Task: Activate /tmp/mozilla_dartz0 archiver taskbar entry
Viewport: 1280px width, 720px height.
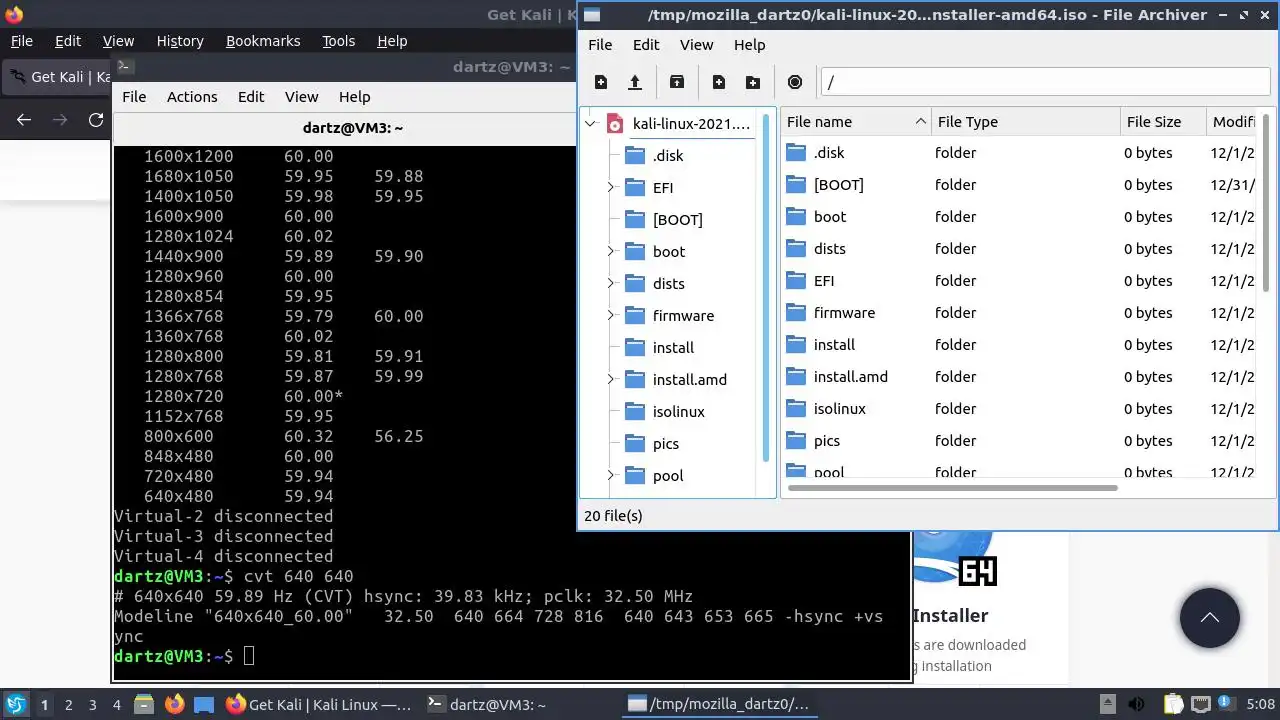Action: pos(720,704)
